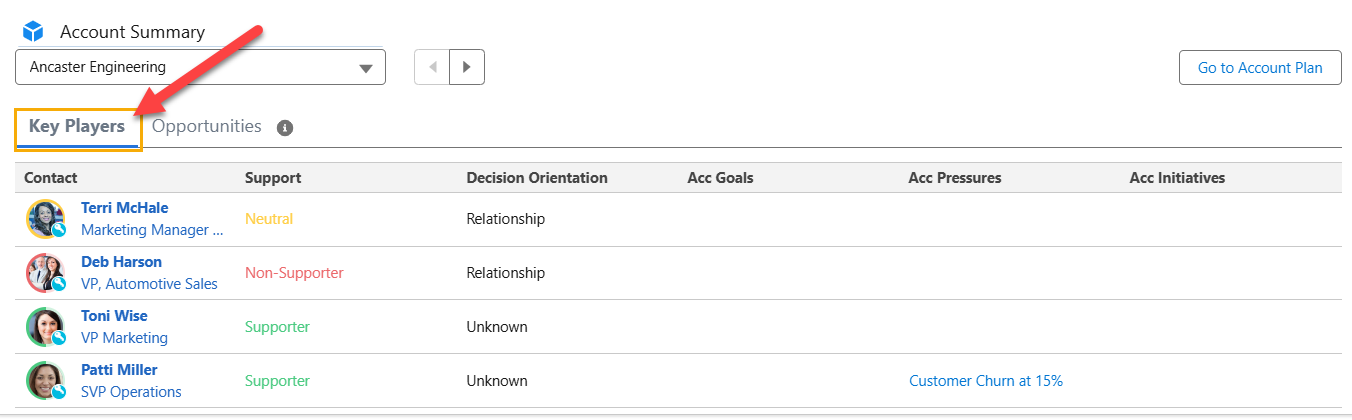This screenshot has width=1352, height=420.
Task: Click Patti Miller's avatar photo
Action: (45, 381)
